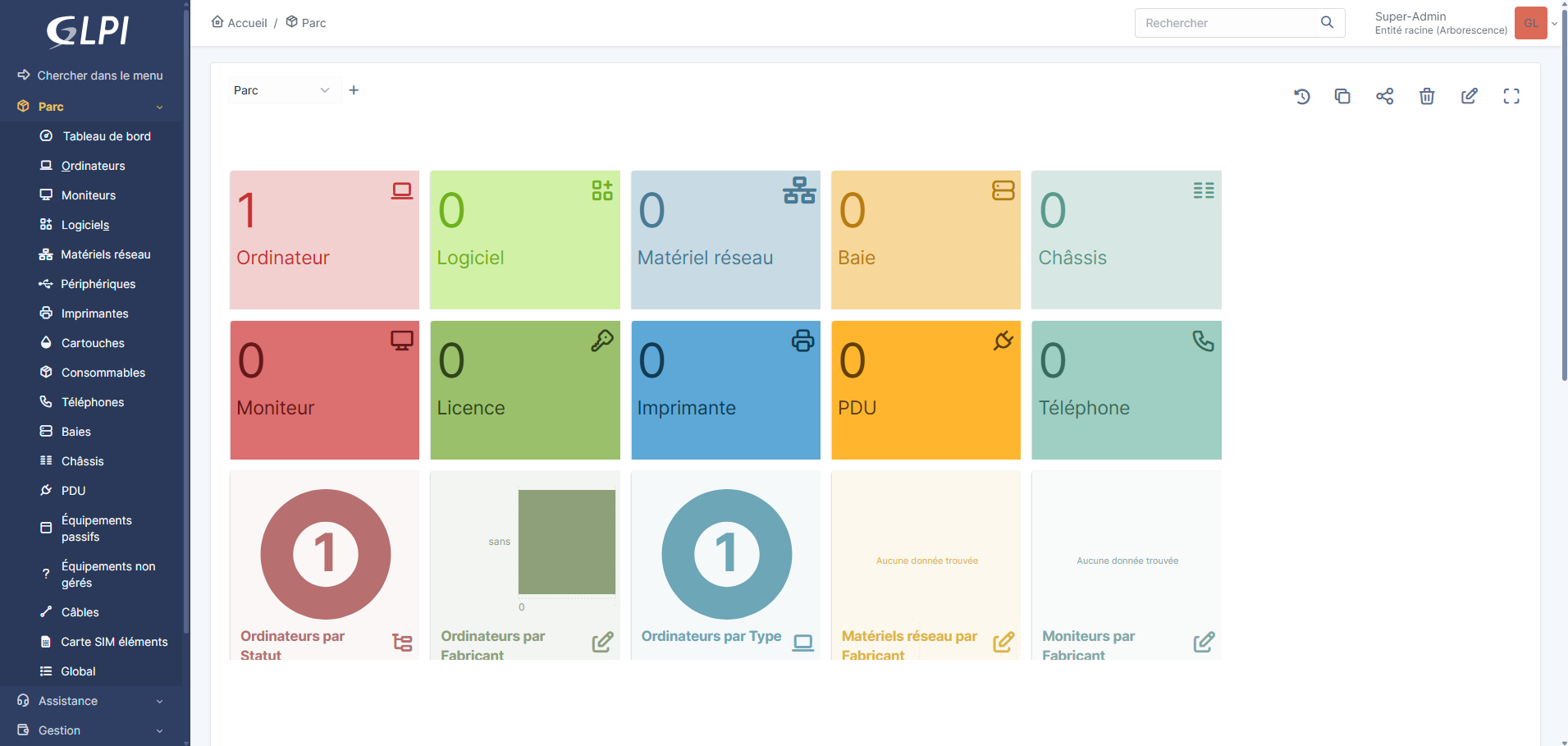Click the edit dashboard pencil icon
This screenshot has width=1568, height=746.
(x=1469, y=97)
